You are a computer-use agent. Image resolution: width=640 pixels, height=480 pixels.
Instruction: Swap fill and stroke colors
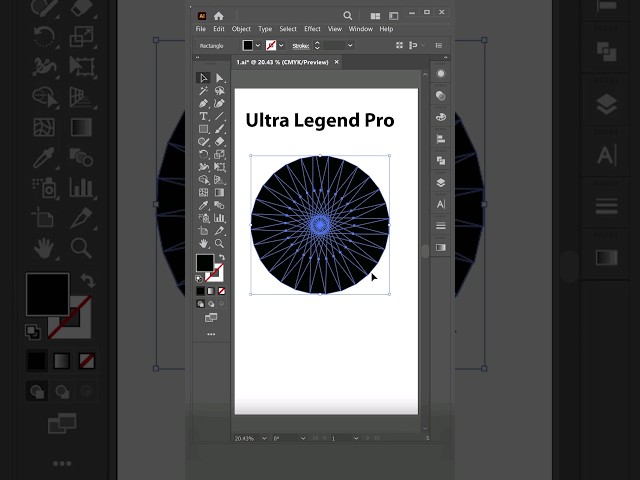point(222,257)
